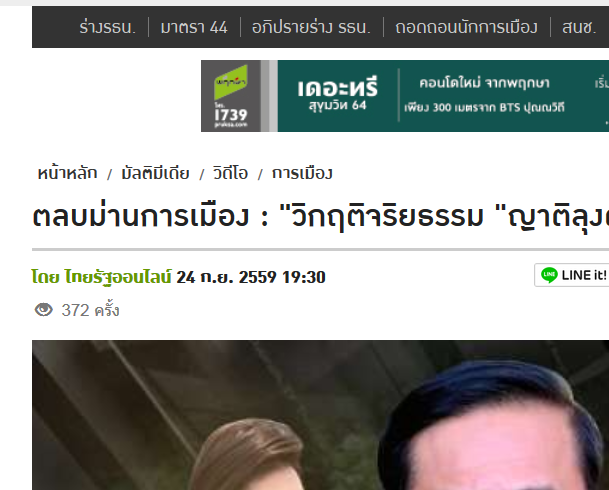
Task: Open การเมือง breadcrumb link
Action: (x=302, y=173)
